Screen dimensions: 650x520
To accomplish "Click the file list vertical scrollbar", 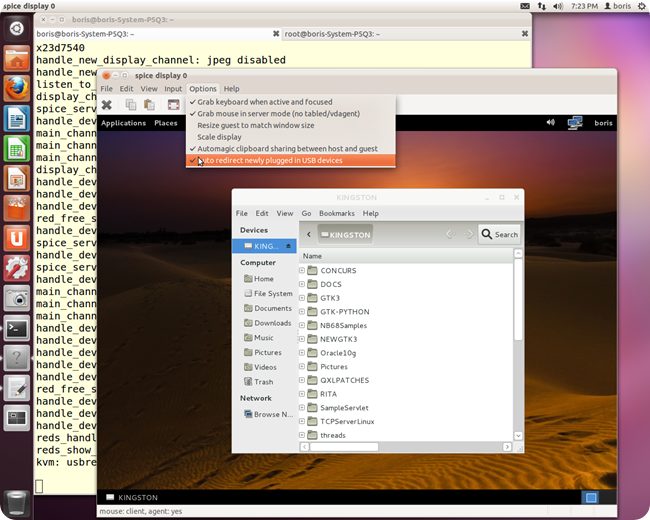I will [x=517, y=300].
